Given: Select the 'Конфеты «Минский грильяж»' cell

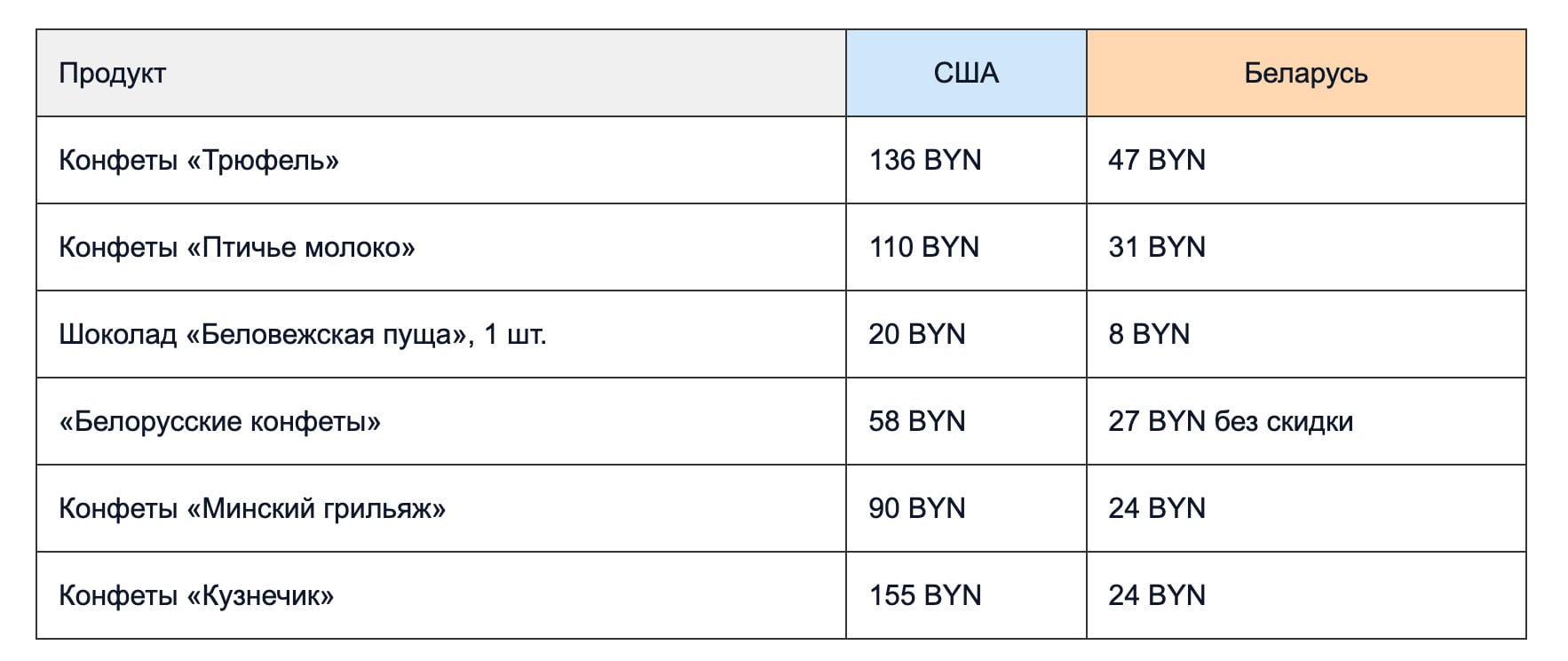Looking at the screenshot, I should coord(252,508).
